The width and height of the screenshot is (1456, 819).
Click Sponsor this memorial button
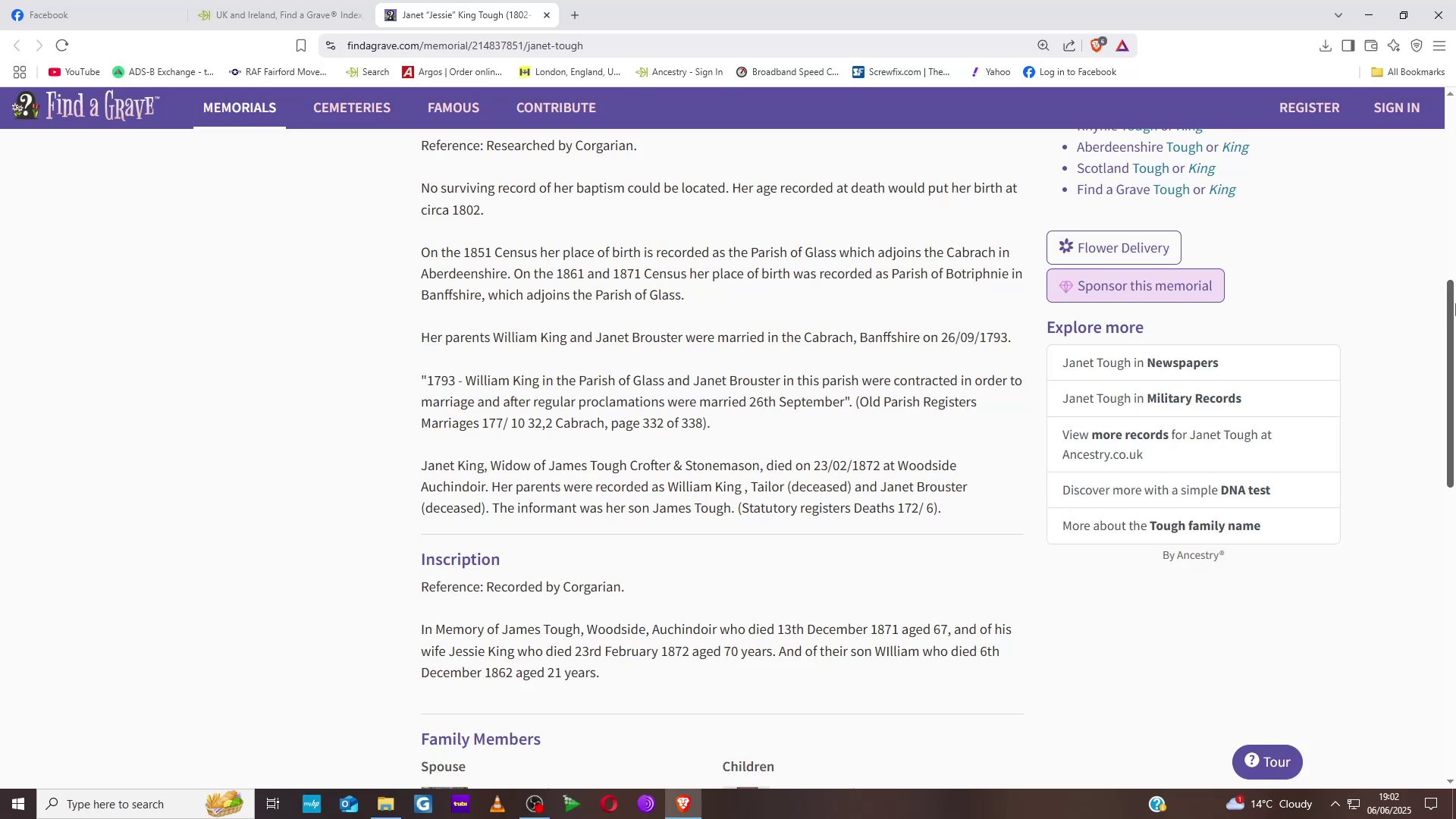[x=1135, y=286]
